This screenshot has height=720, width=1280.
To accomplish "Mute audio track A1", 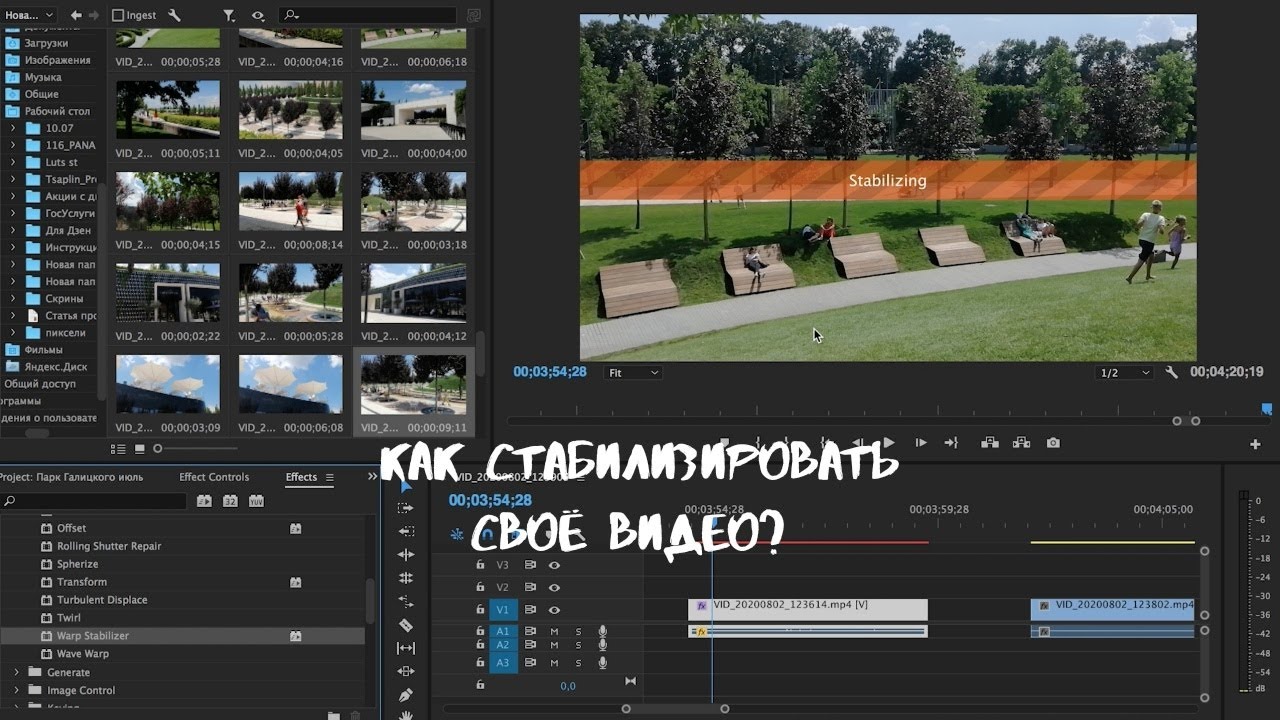I will (554, 631).
